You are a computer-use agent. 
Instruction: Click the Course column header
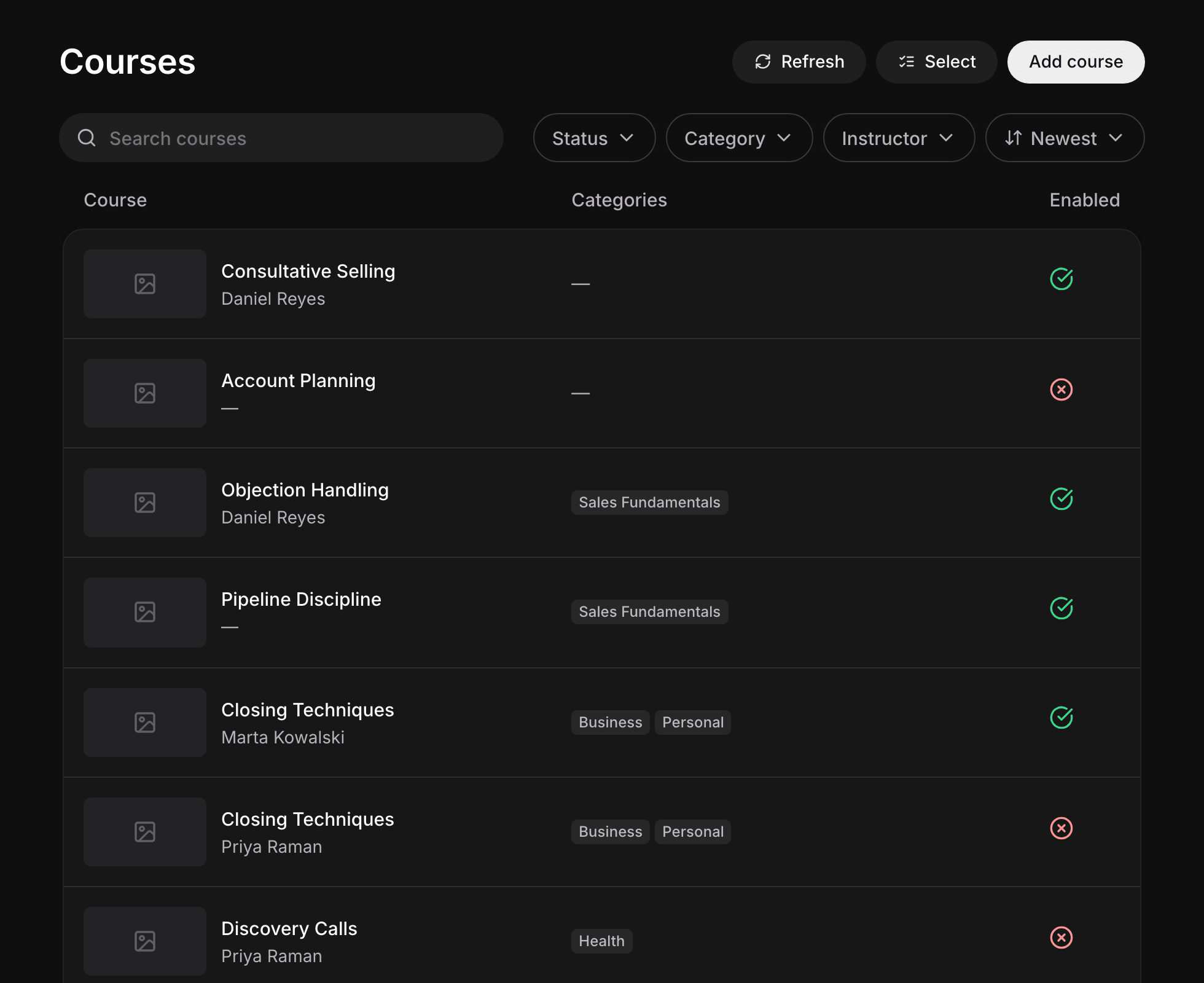point(115,200)
